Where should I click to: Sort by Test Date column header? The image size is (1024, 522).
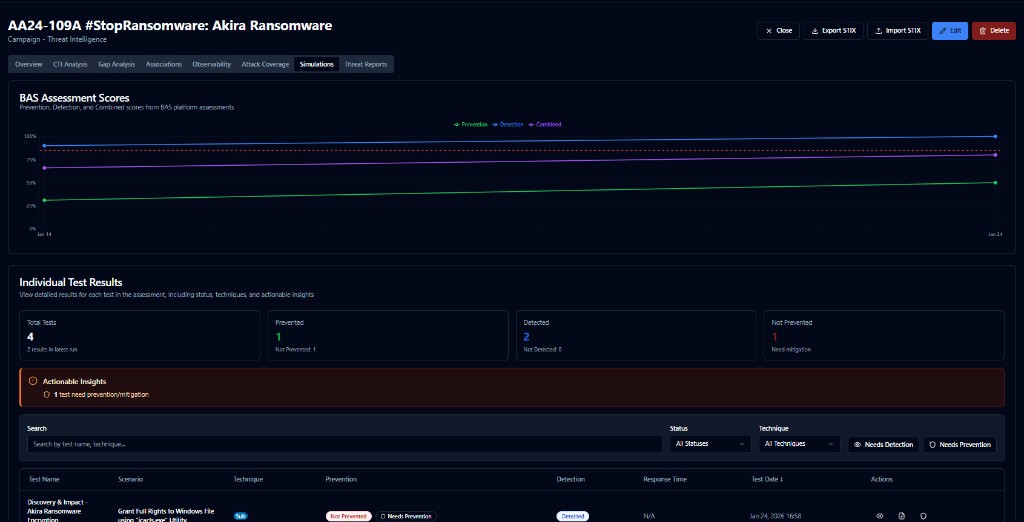click(767, 480)
